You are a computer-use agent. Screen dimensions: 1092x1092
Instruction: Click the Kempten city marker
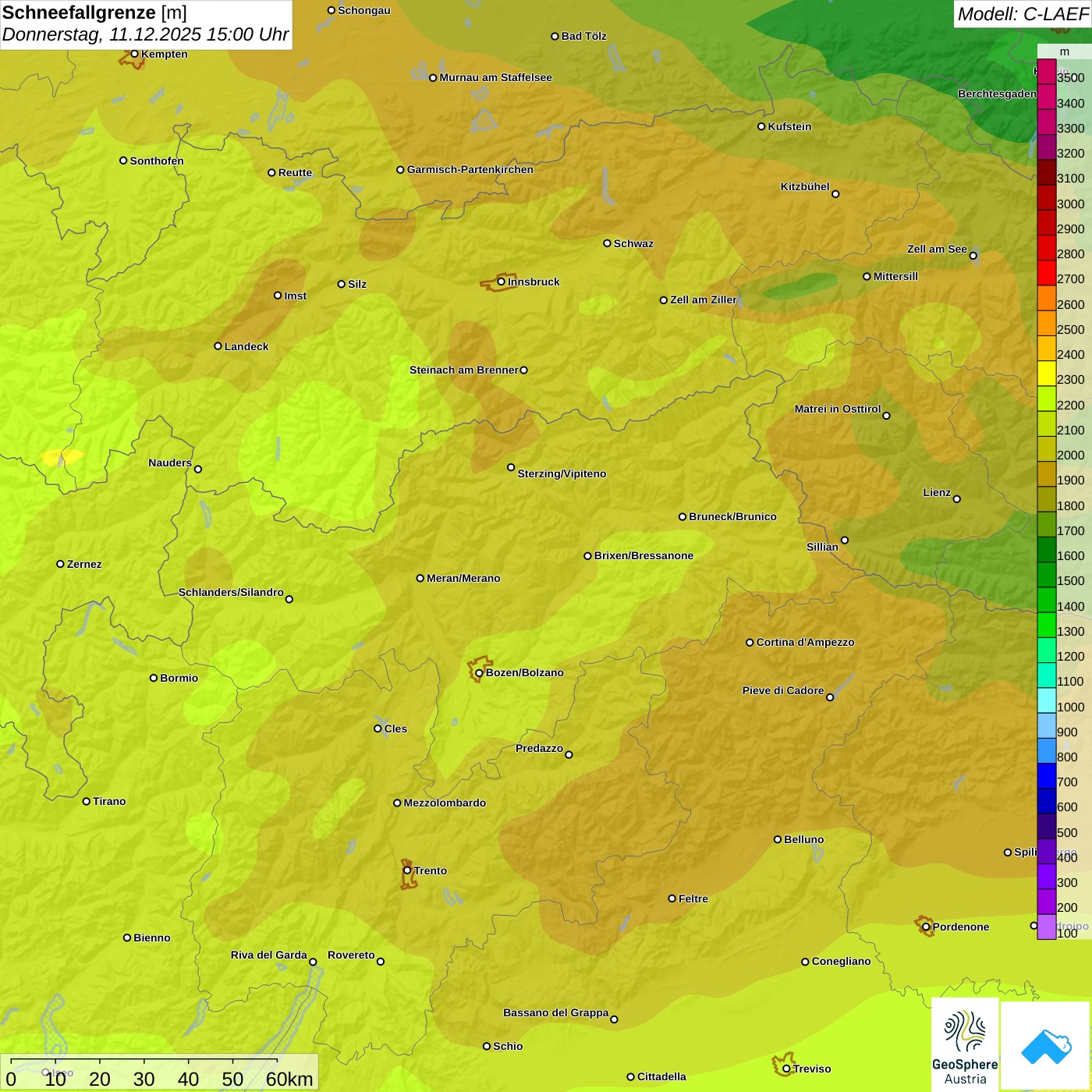[x=134, y=54]
